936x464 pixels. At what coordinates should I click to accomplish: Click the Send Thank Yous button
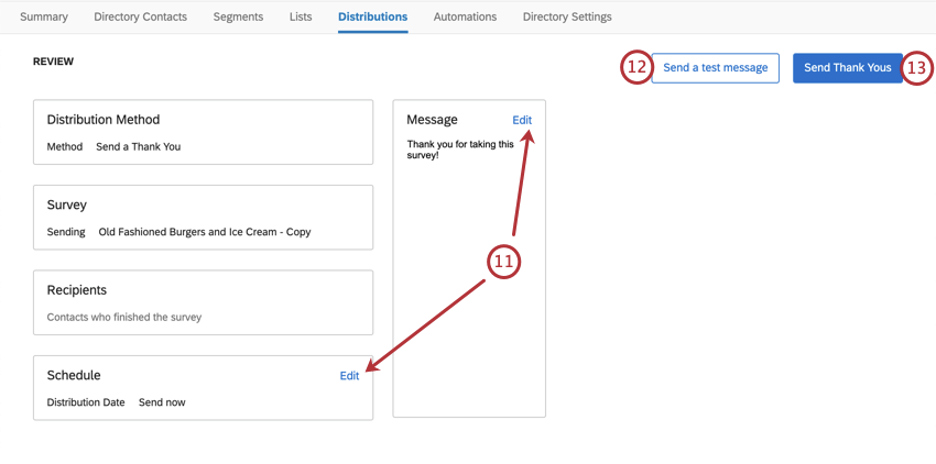point(848,68)
